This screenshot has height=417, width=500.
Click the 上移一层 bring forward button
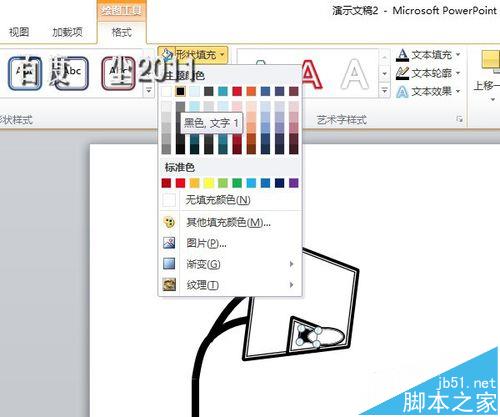coord(488,70)
